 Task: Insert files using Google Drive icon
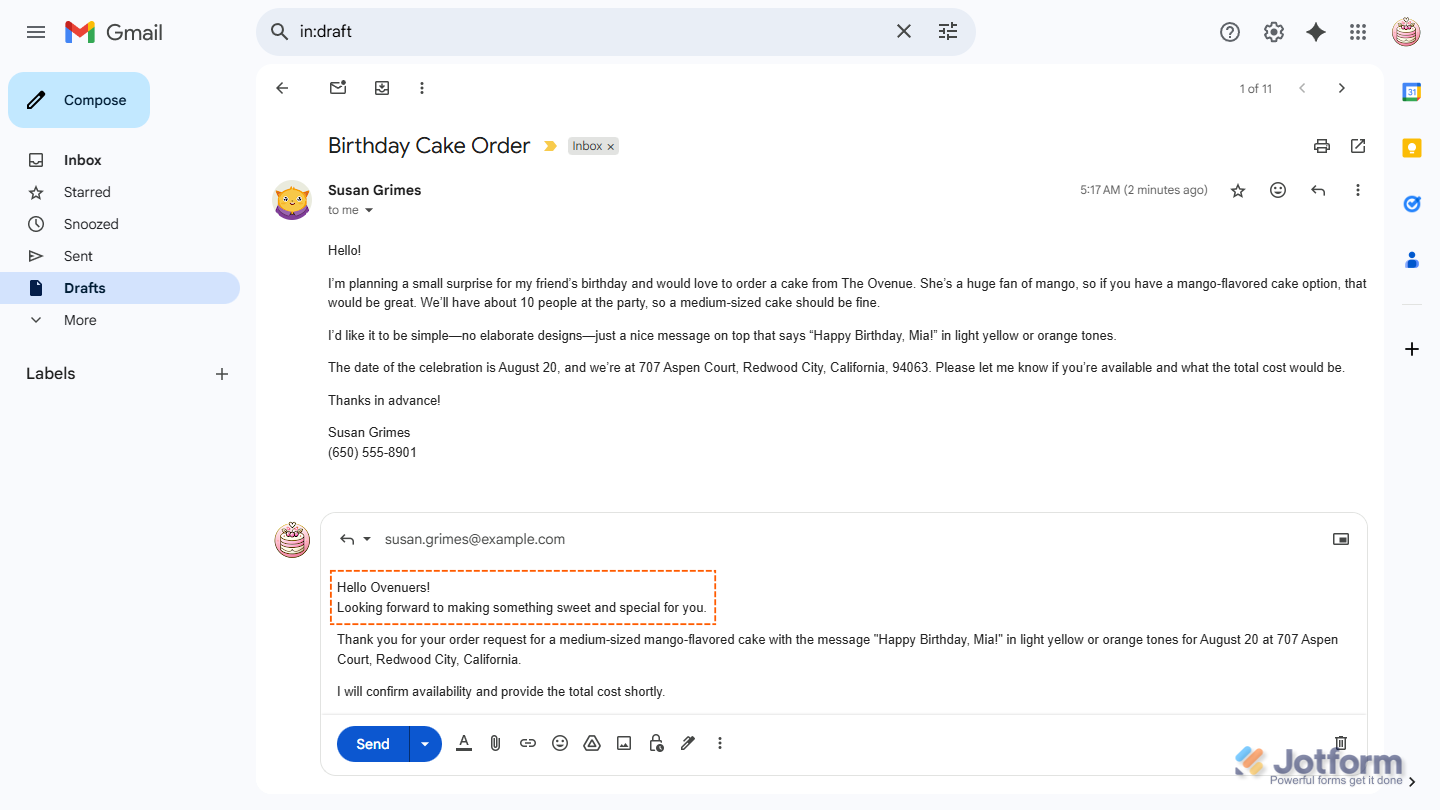[592, 743]
